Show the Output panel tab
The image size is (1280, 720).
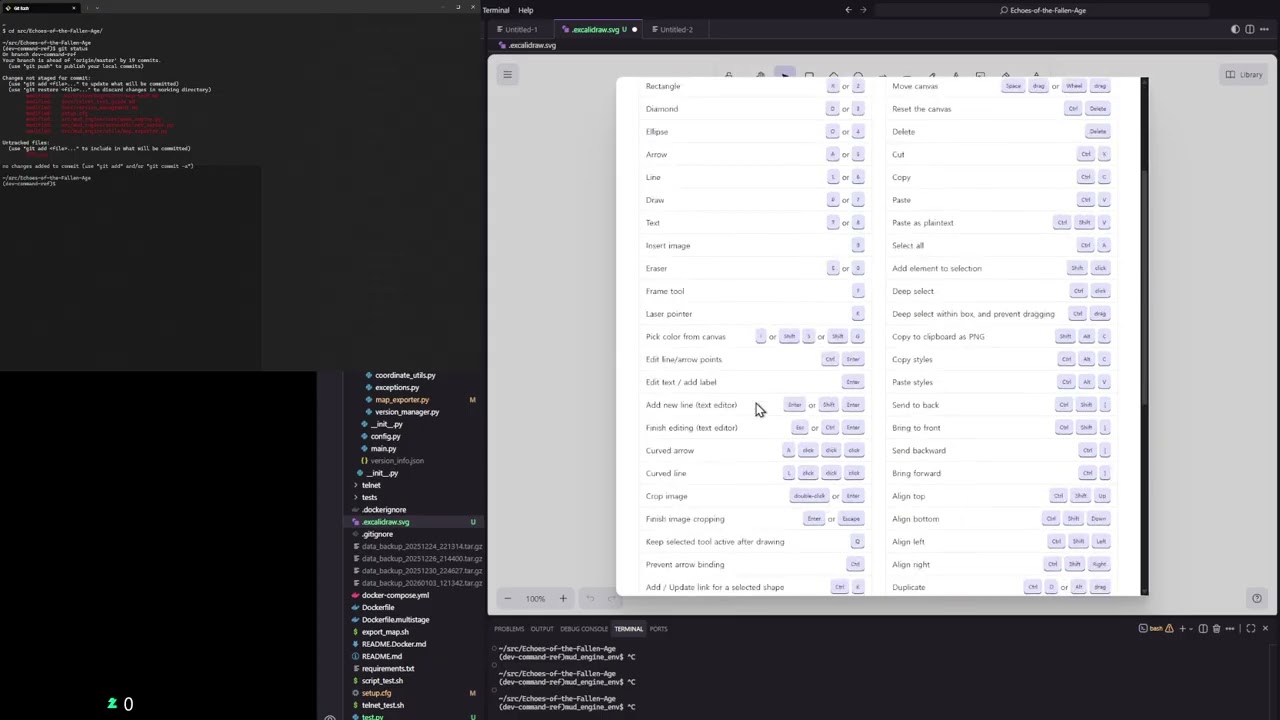point(542,629)
